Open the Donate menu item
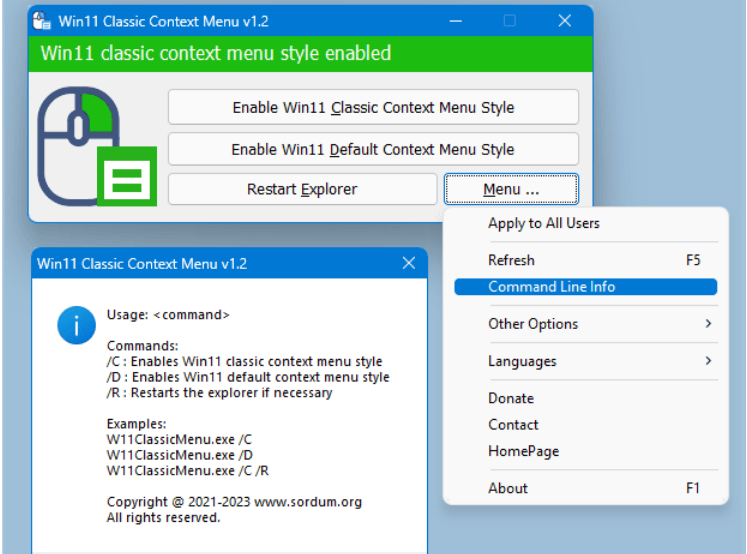The image size is (747, 554). pos(511,398)
